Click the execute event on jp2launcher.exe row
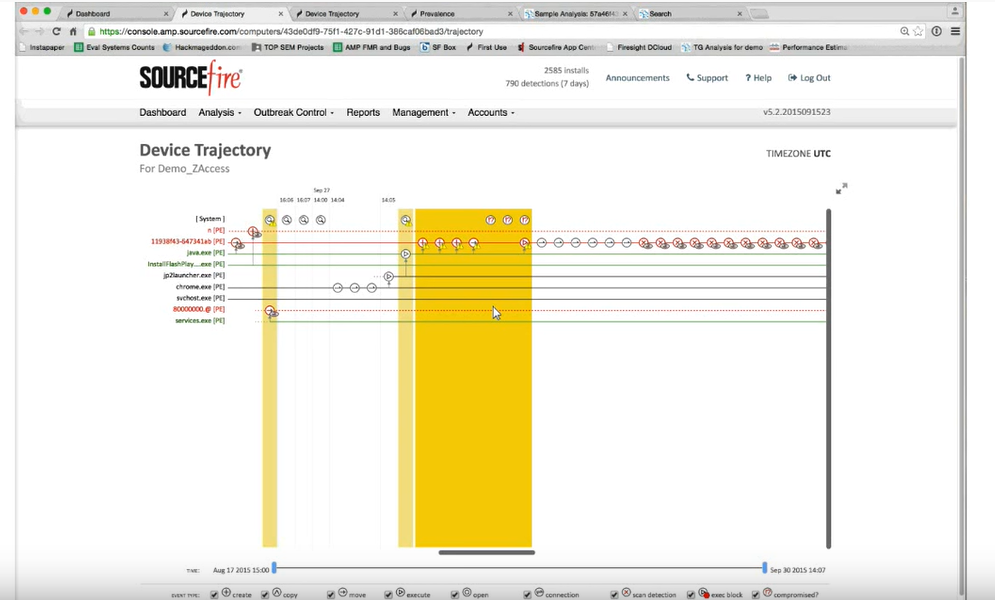 click(x=388, y=277)
